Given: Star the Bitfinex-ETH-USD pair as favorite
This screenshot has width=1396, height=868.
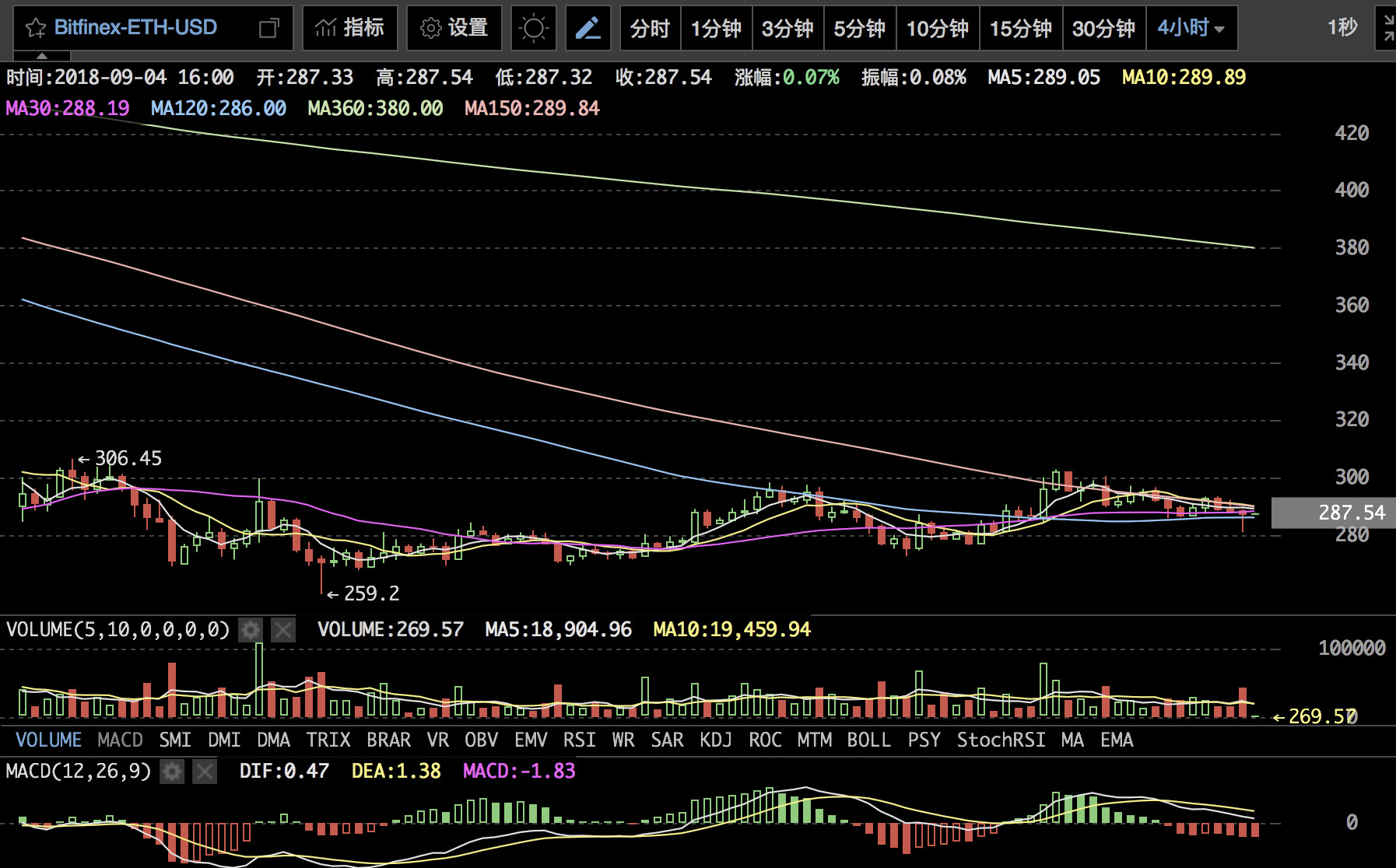Looking at the screenshot, I should tap(36, 29).
